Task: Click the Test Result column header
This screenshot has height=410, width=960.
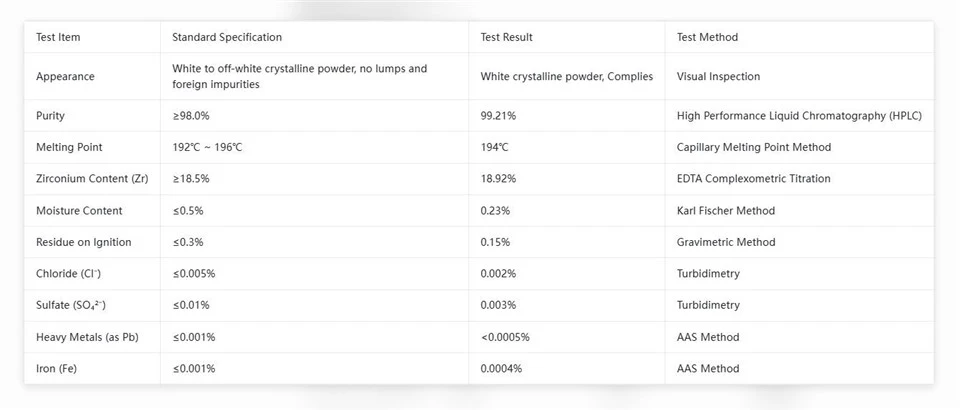Action: (x=506, y=37)
